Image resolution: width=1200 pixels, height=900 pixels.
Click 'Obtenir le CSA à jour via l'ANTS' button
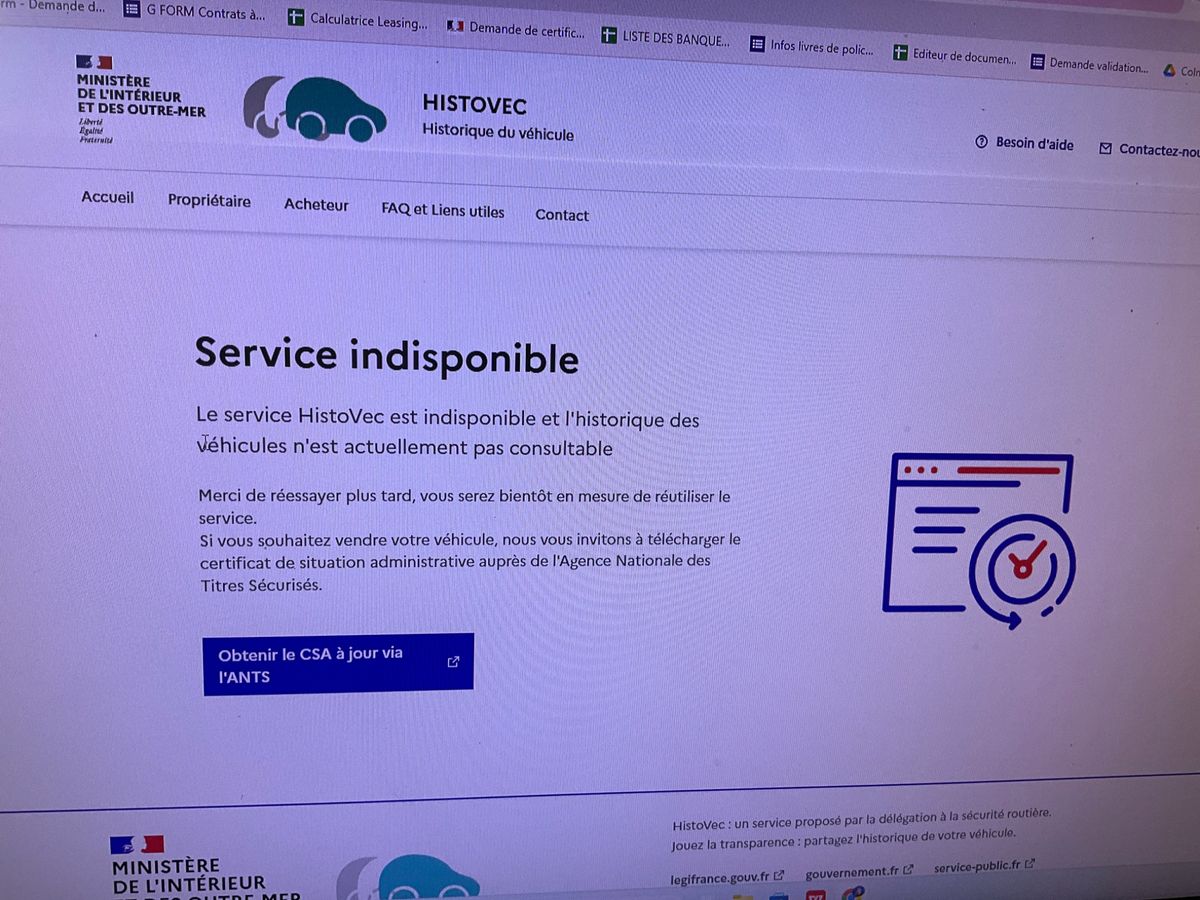click(x=338, y=664)
